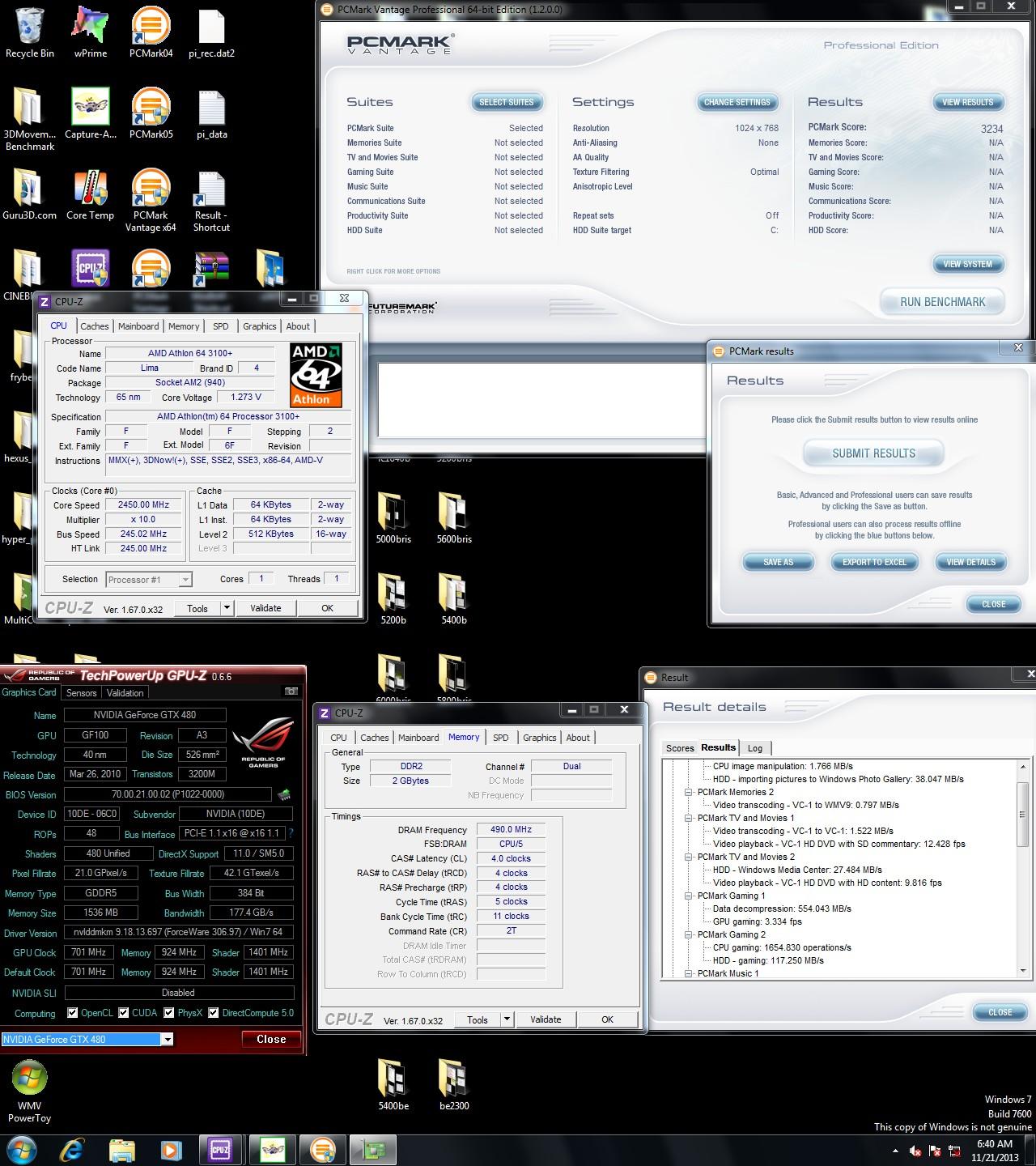Click the SELECT SUITES button
The width and height of the screenshot is (1036, 1166).
pyautogui.click(x=507, y=102)
